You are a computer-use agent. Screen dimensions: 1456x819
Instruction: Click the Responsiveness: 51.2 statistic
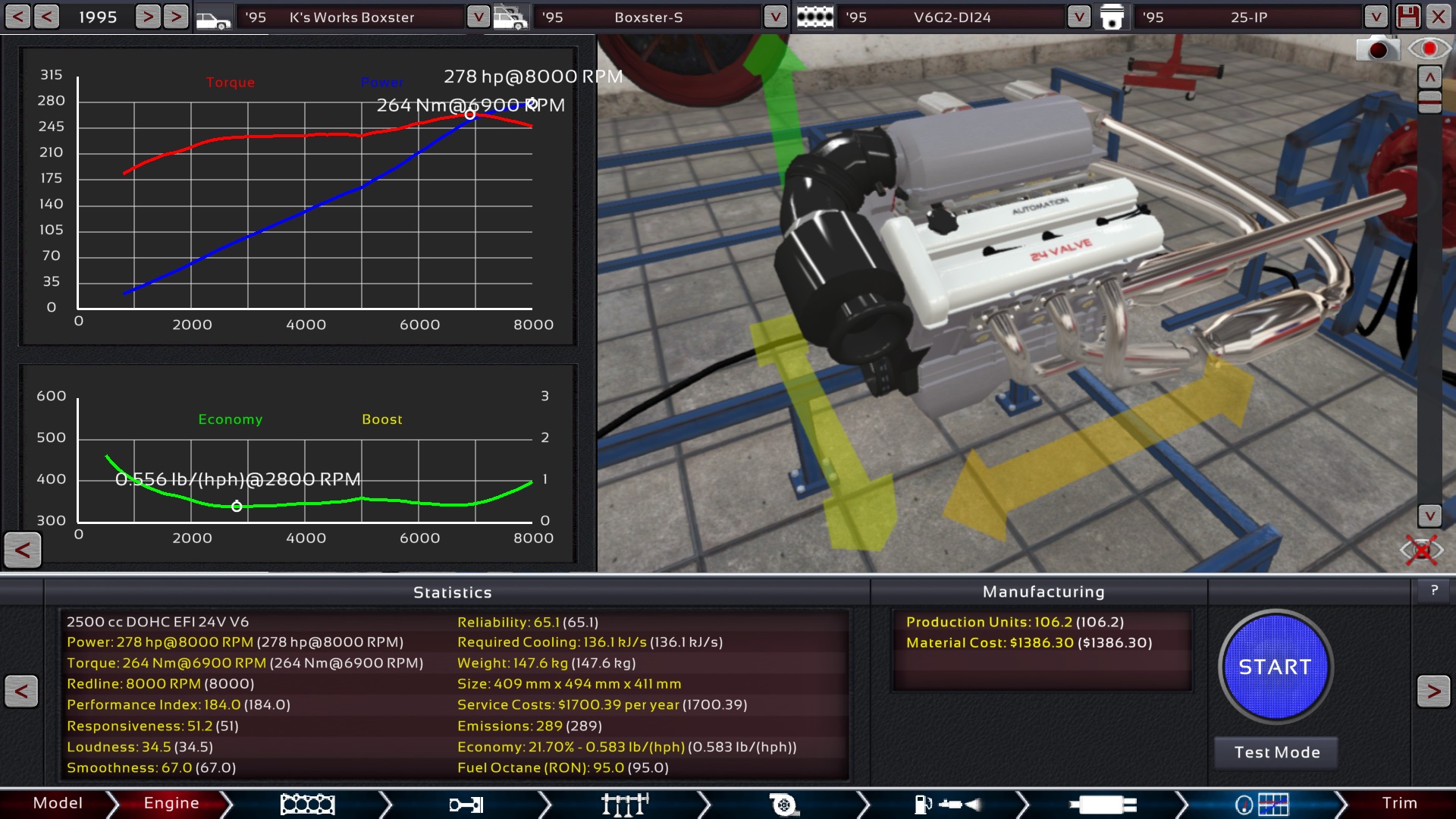pos(152,726)
